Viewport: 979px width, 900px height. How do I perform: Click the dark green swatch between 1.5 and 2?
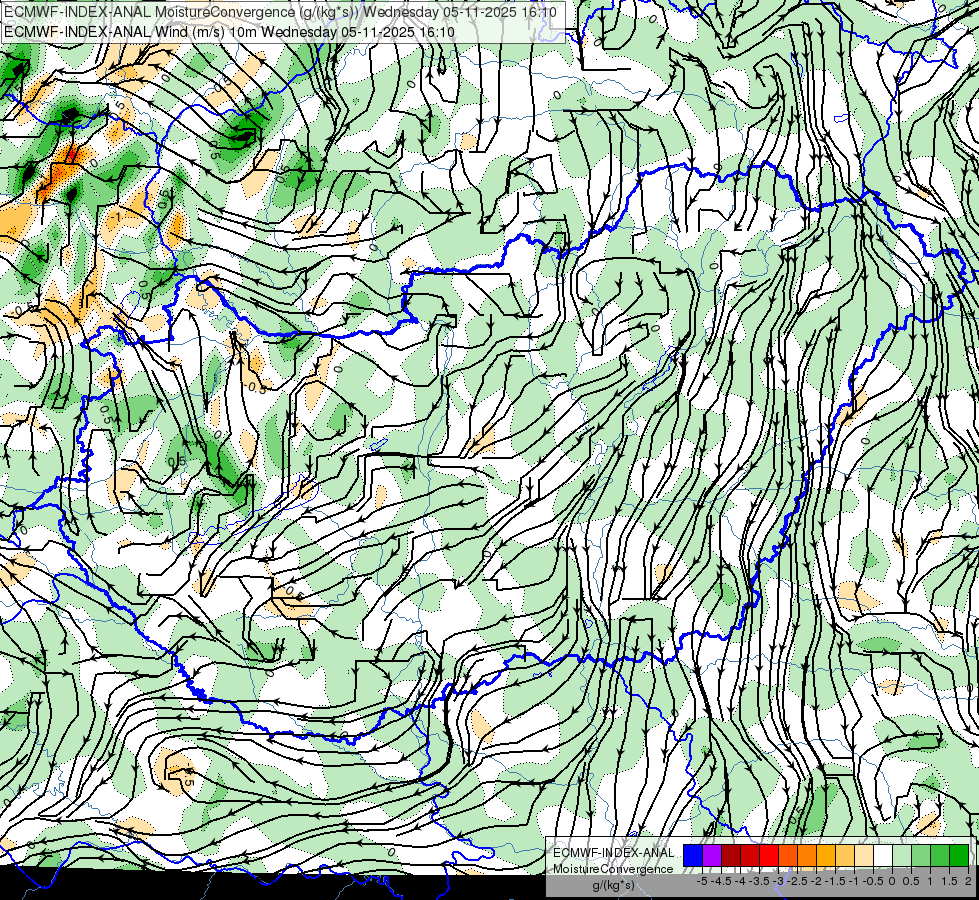click(959, 855)
